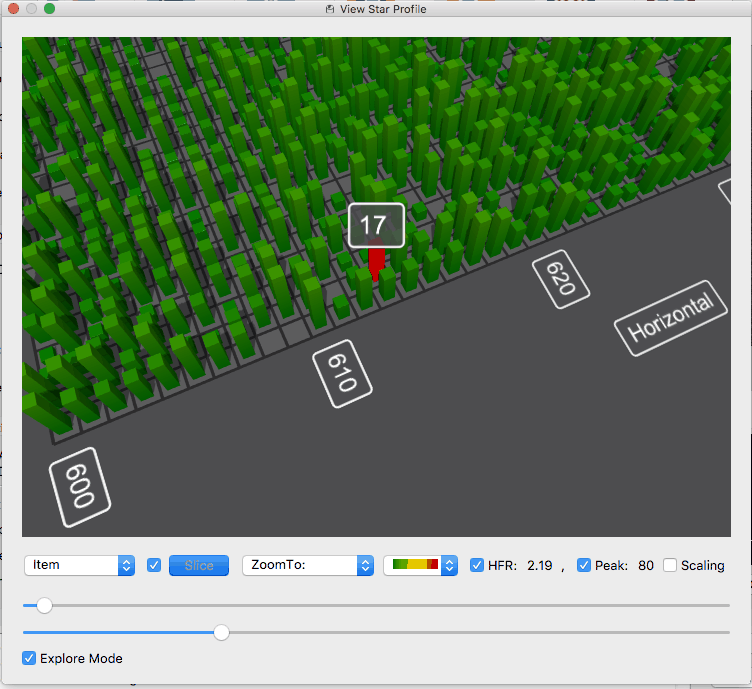
Task: Expand the ZoomTo dropdown
Action: pos(307,565)
